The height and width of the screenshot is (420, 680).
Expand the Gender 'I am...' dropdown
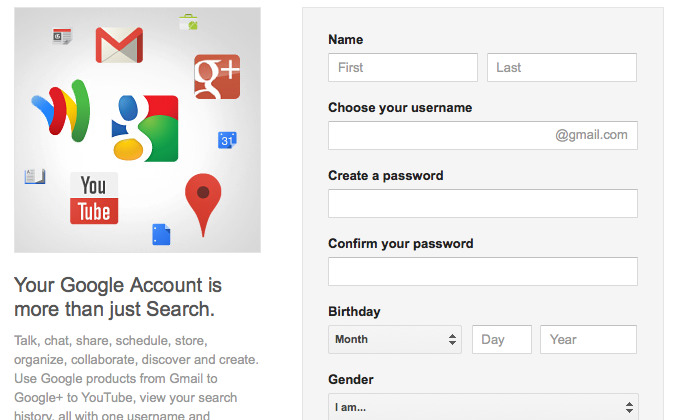pos(483,407)
